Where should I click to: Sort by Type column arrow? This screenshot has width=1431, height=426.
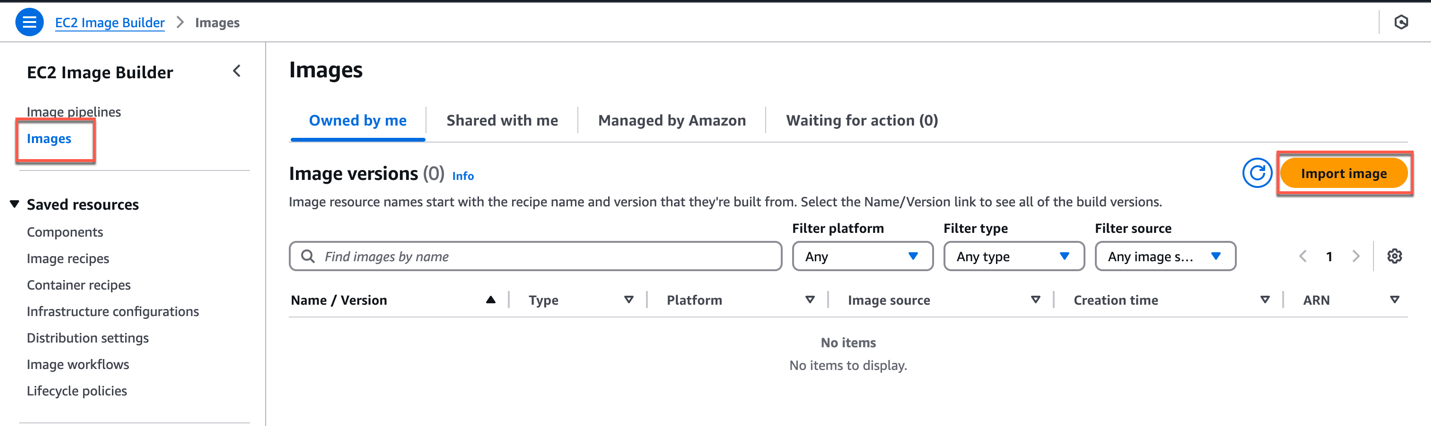coord(629,300)
